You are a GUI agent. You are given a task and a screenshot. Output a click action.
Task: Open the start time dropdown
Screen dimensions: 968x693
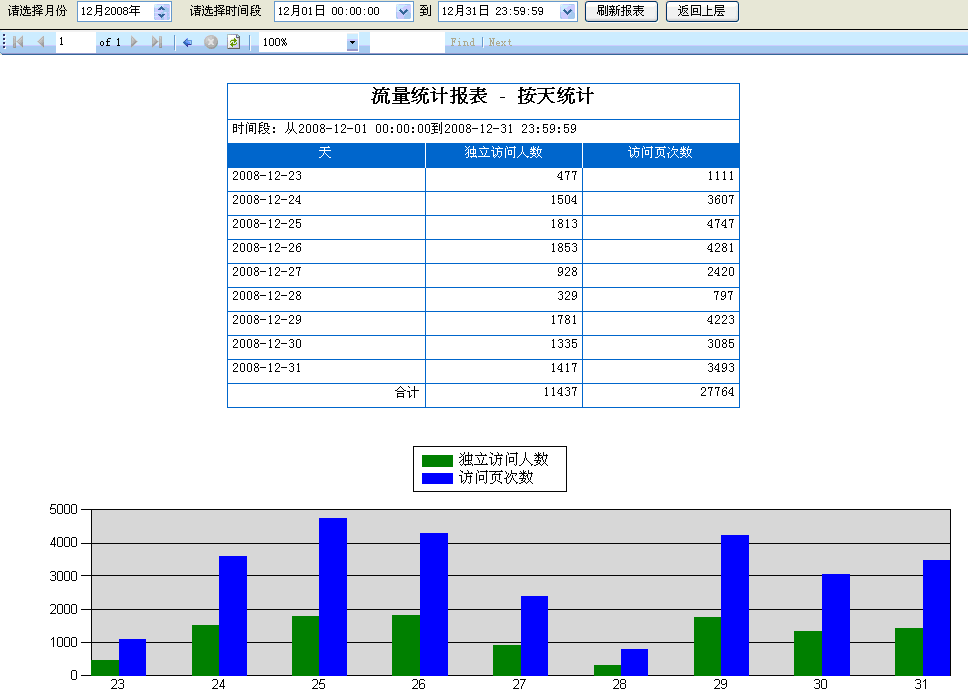(x=403, y=12)
